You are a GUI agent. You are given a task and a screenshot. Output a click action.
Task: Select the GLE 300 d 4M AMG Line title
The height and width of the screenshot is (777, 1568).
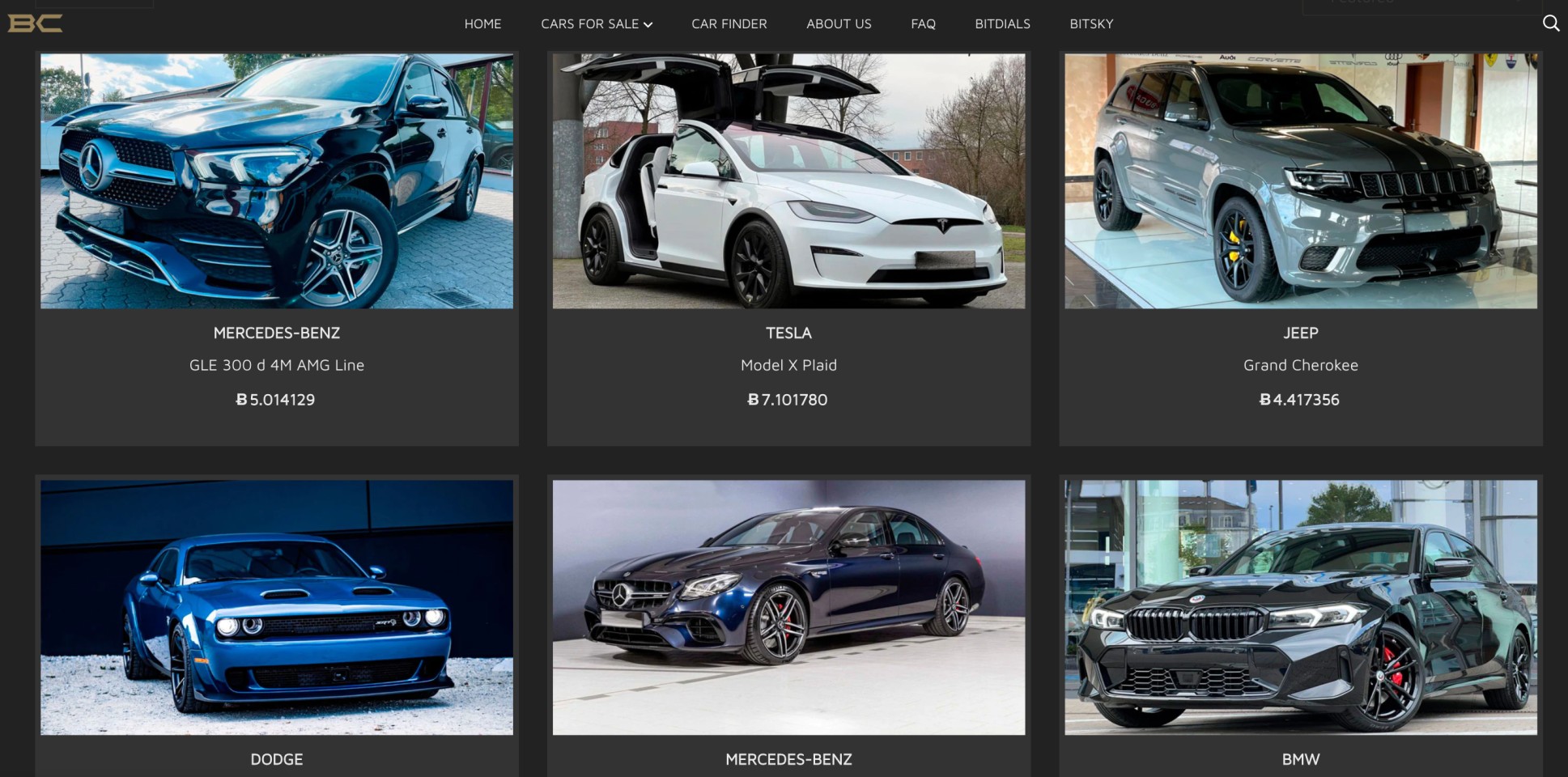(277, 365)
